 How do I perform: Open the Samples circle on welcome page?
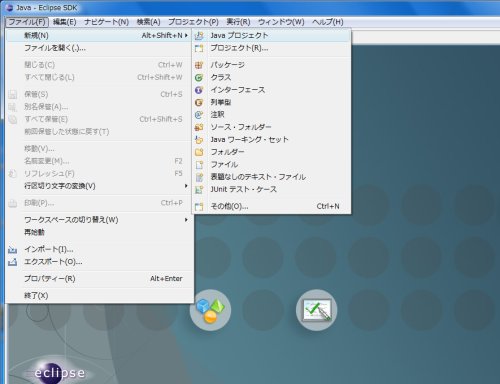[210, 310]
